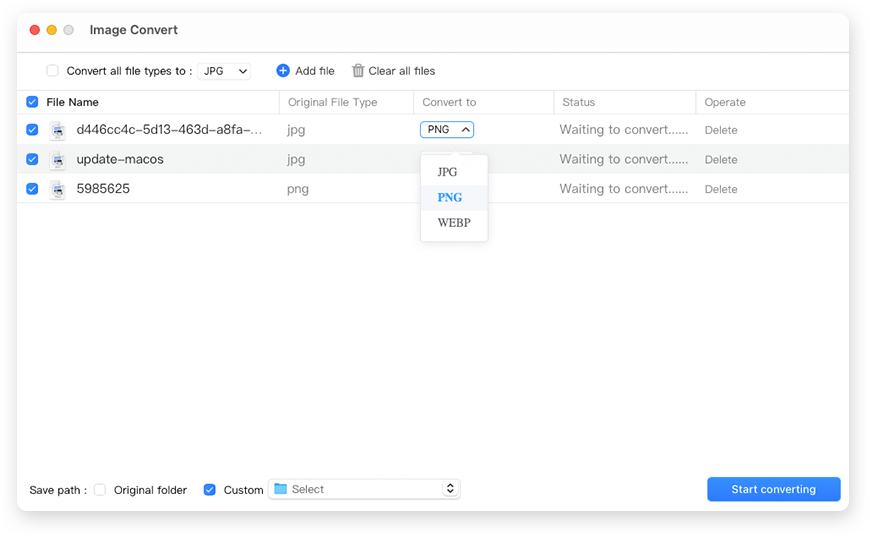Open the JPG convert-all format dropdown
The width and height of the screenshot is (870, 536).
click(x=223, y=71)
